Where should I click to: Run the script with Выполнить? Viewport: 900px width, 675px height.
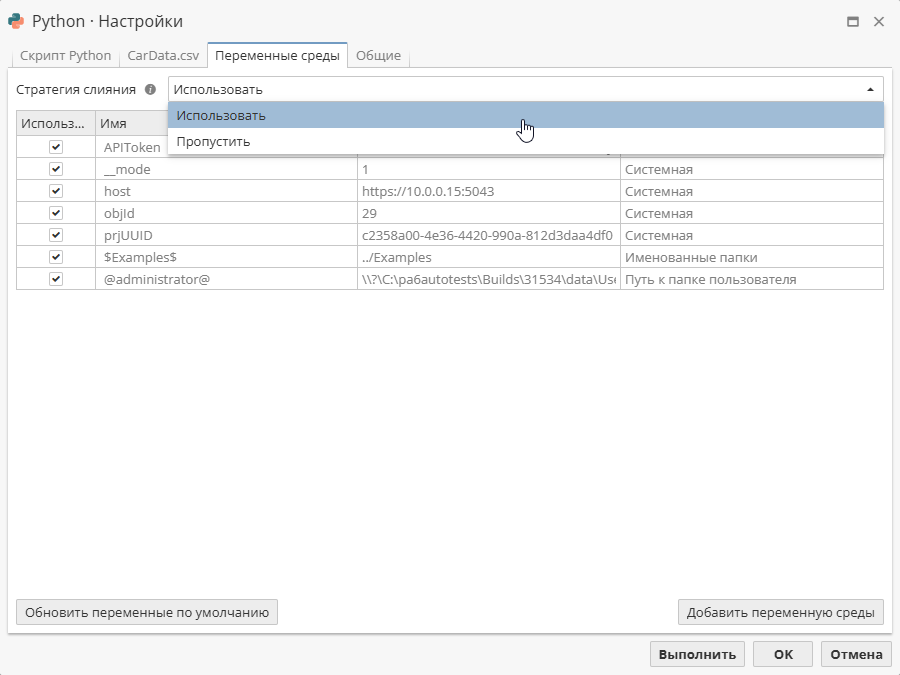(697, 653)
